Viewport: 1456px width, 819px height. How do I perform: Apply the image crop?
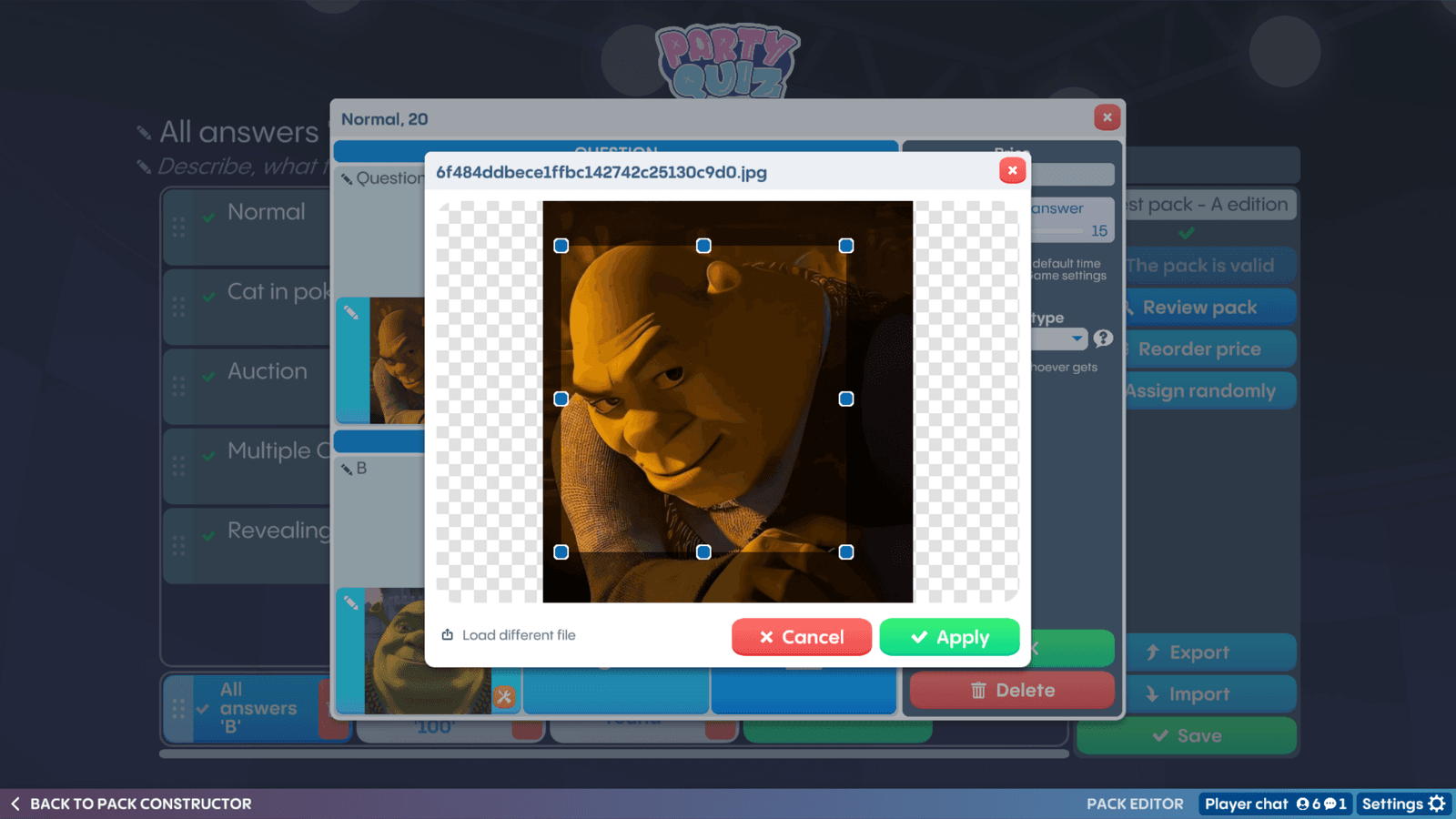tap(949, 637)
